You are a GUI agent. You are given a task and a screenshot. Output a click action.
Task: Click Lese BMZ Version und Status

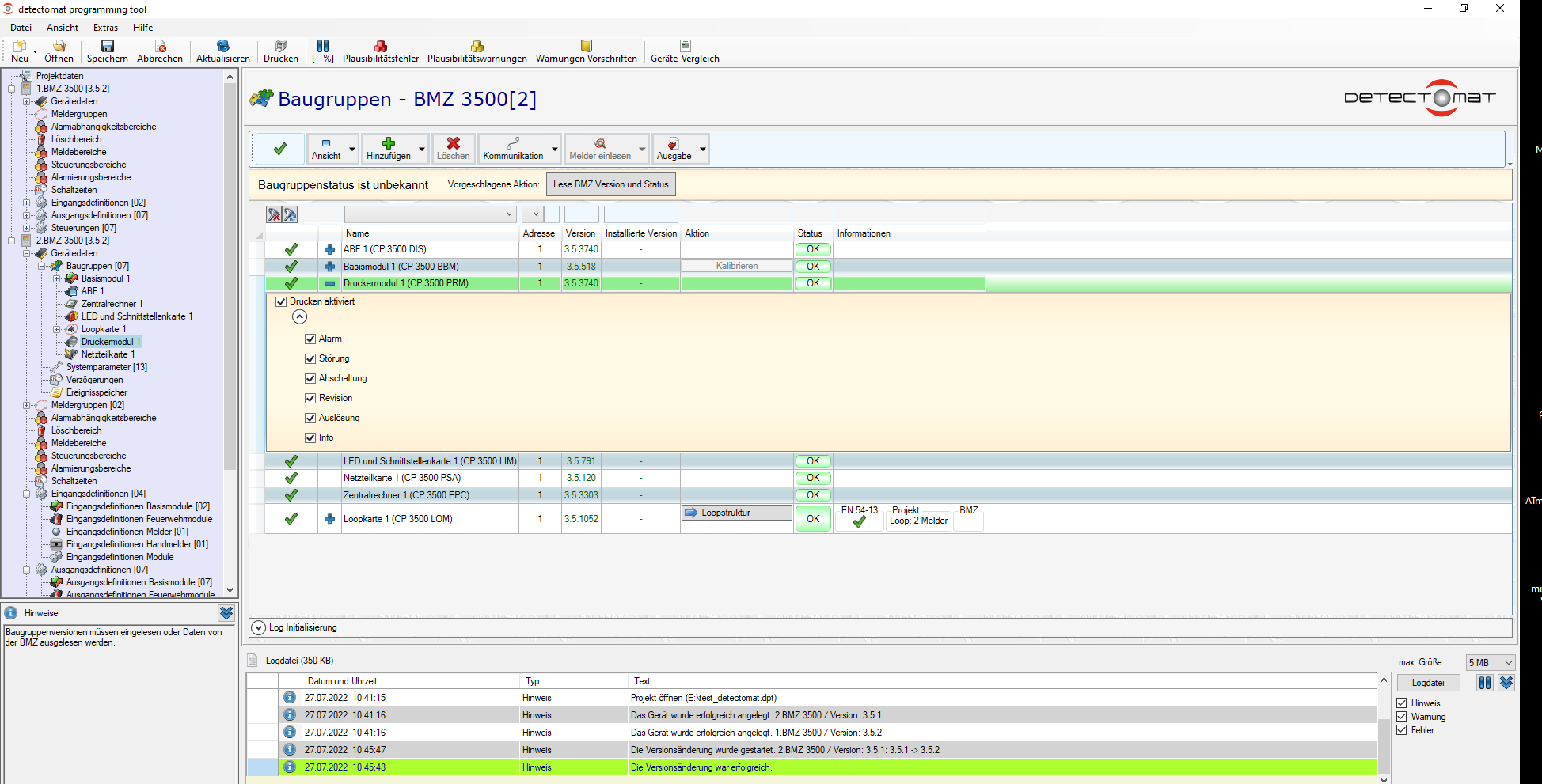pyautogui.click(x=611, y=184)
